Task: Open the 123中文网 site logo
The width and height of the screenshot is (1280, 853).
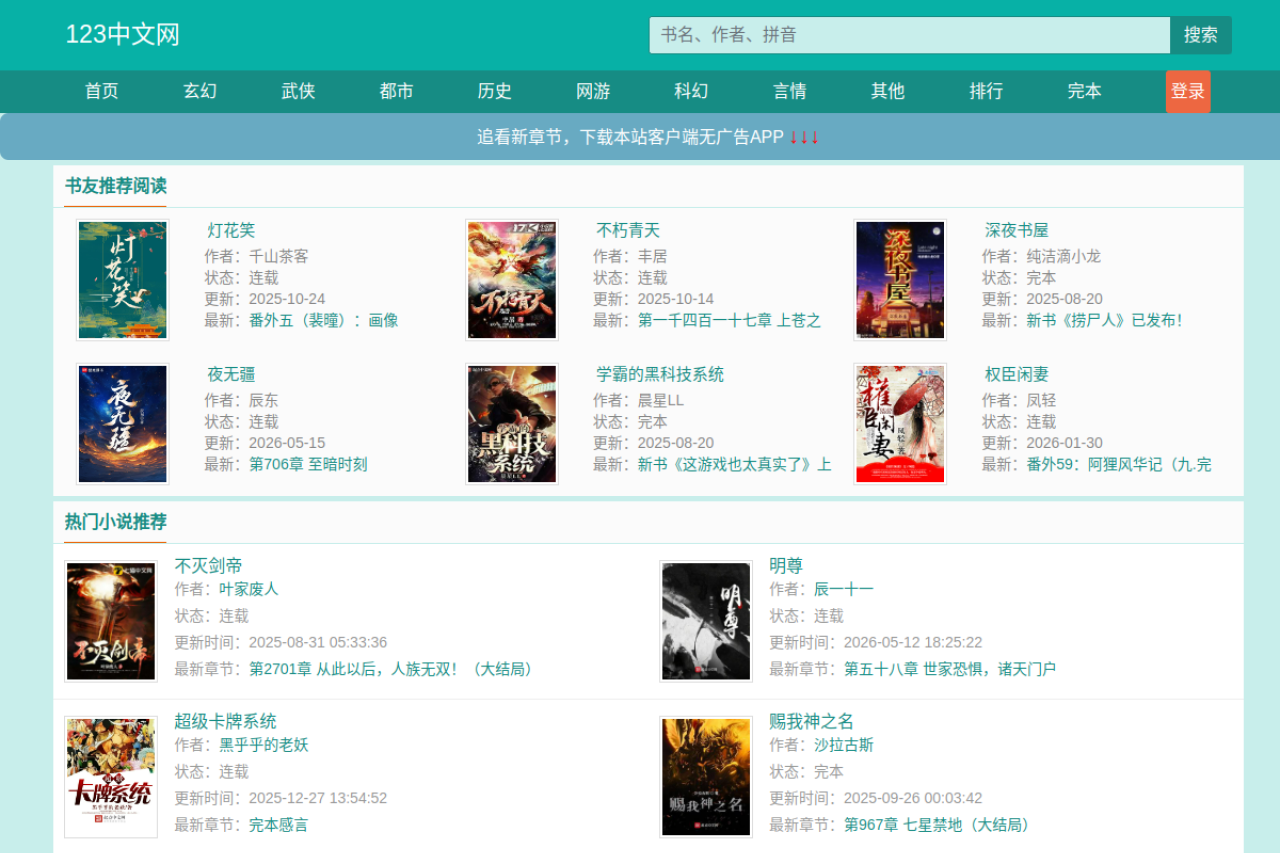Action: (123, 35)
